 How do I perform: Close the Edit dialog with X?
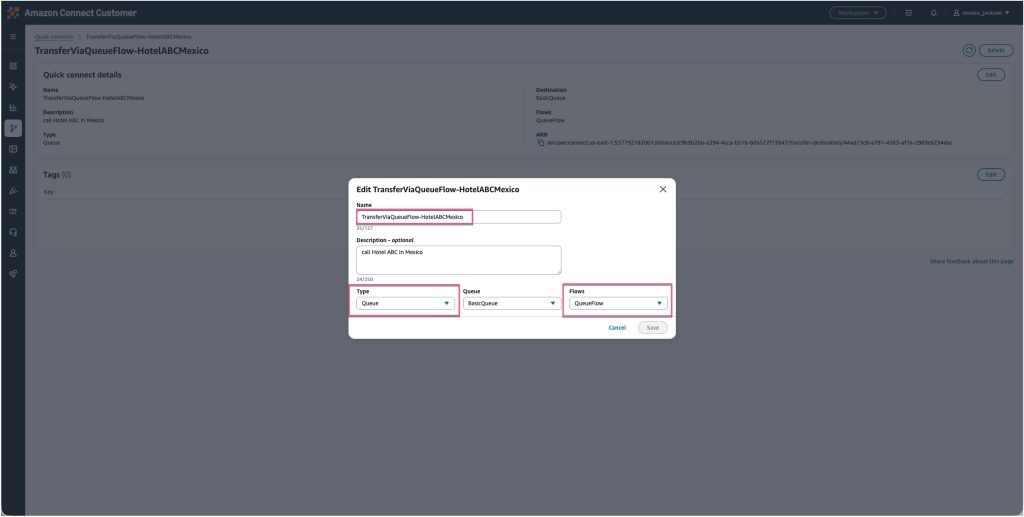coord(663,189)
